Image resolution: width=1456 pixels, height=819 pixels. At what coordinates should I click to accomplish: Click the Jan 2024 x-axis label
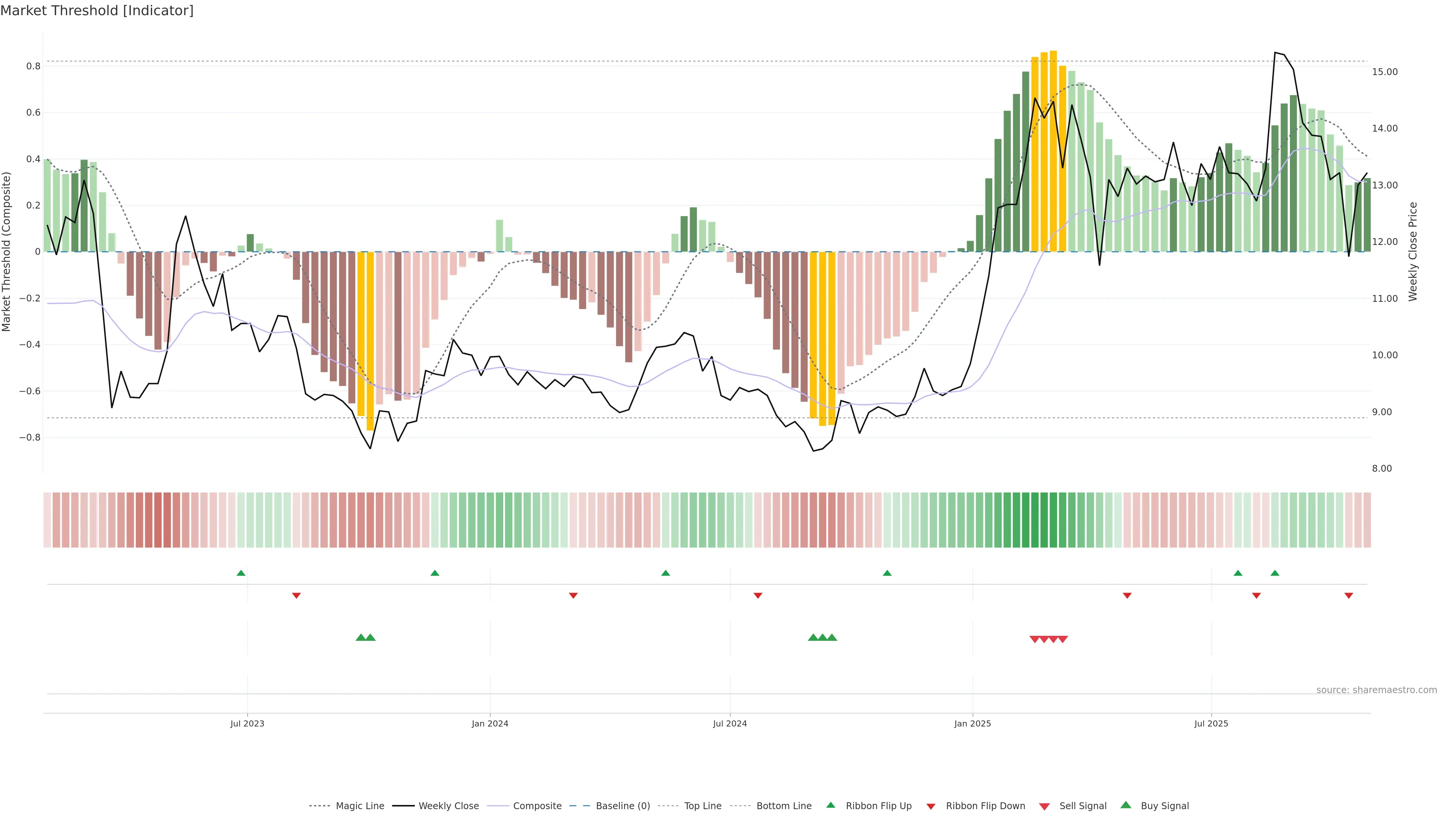(490, 723)
